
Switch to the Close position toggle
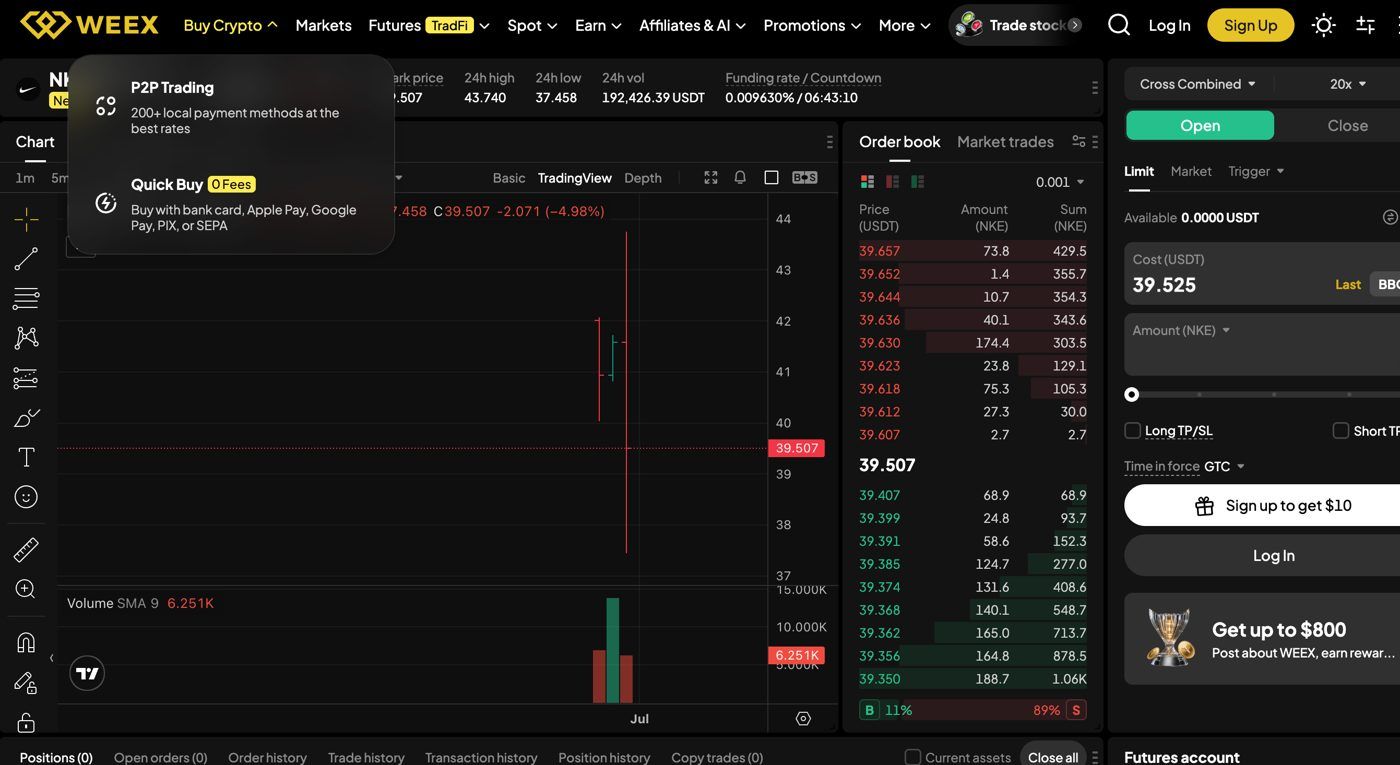pyautogui.click(x=1347, y=125)
